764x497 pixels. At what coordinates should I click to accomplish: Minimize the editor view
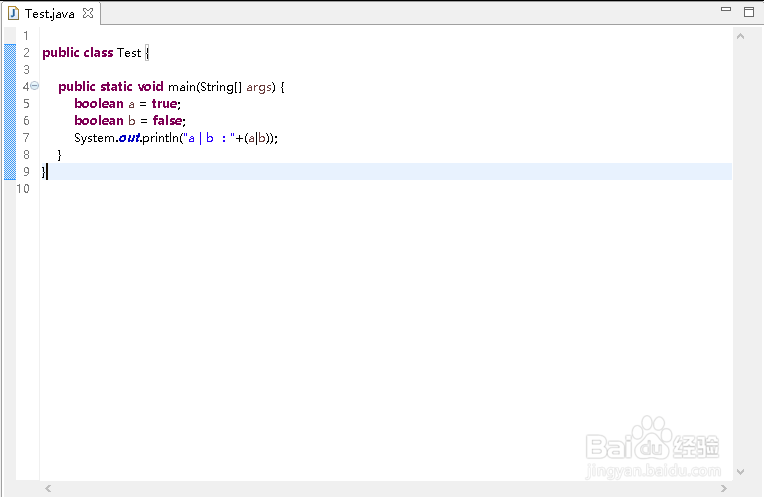coord(726,9)
